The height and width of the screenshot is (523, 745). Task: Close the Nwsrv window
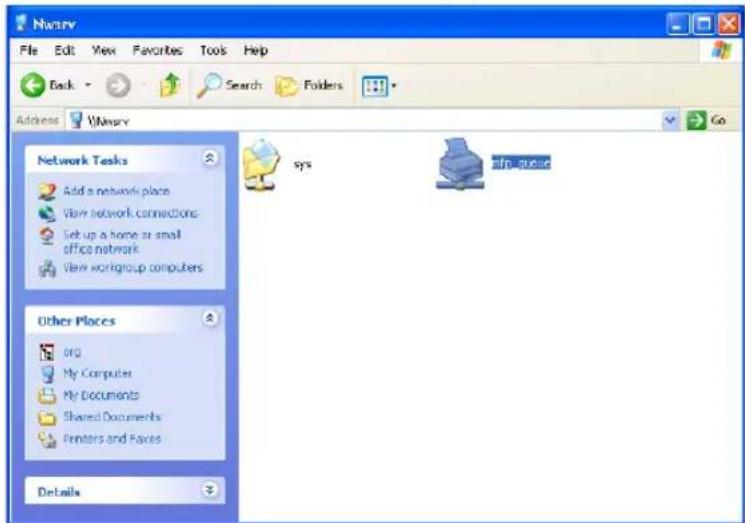point(728,24)
